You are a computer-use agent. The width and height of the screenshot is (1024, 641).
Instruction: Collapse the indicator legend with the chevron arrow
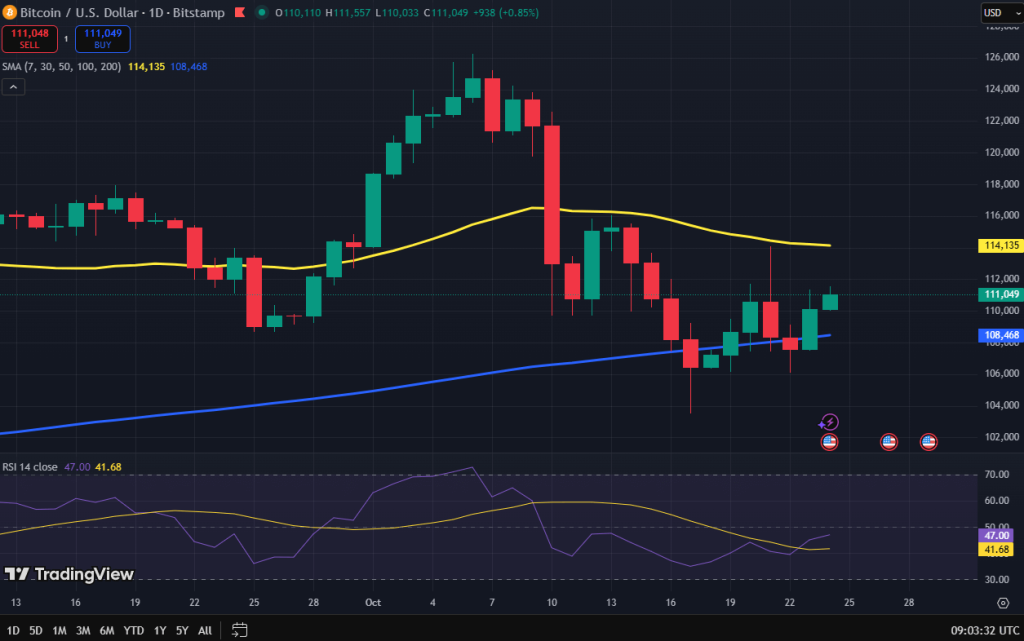tap(13, 86)
